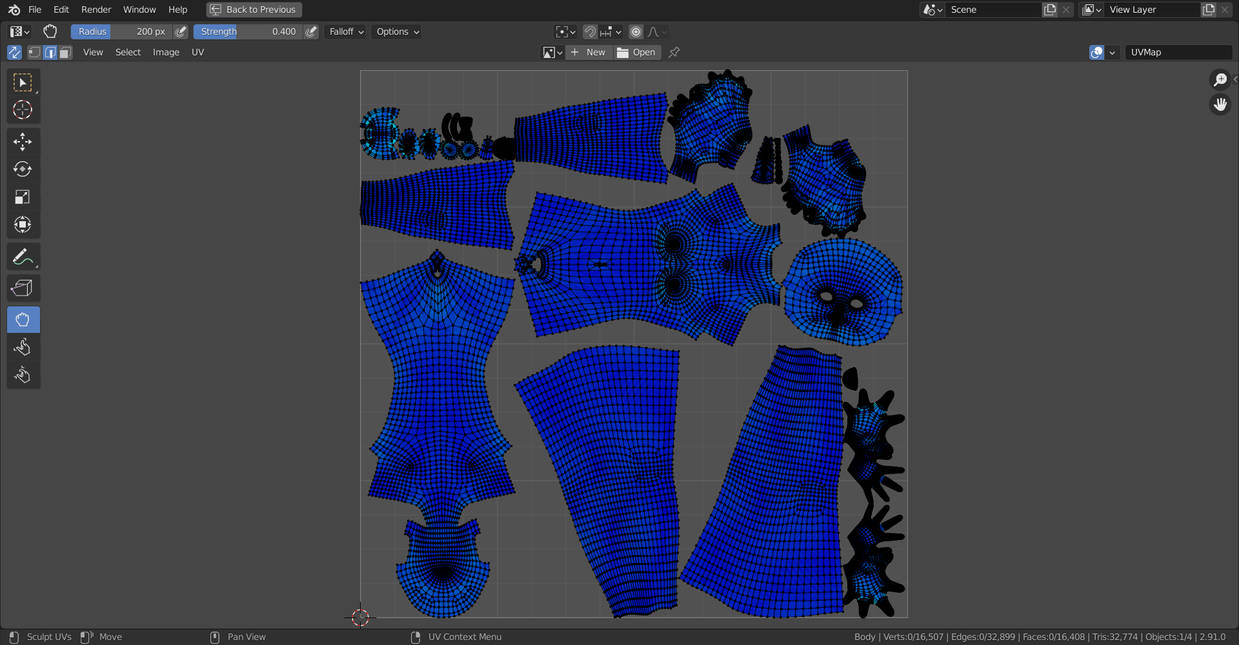The image size is (1239, 645).
Task: Activate the Pinch sculpt tool
Action: [23, 375]
